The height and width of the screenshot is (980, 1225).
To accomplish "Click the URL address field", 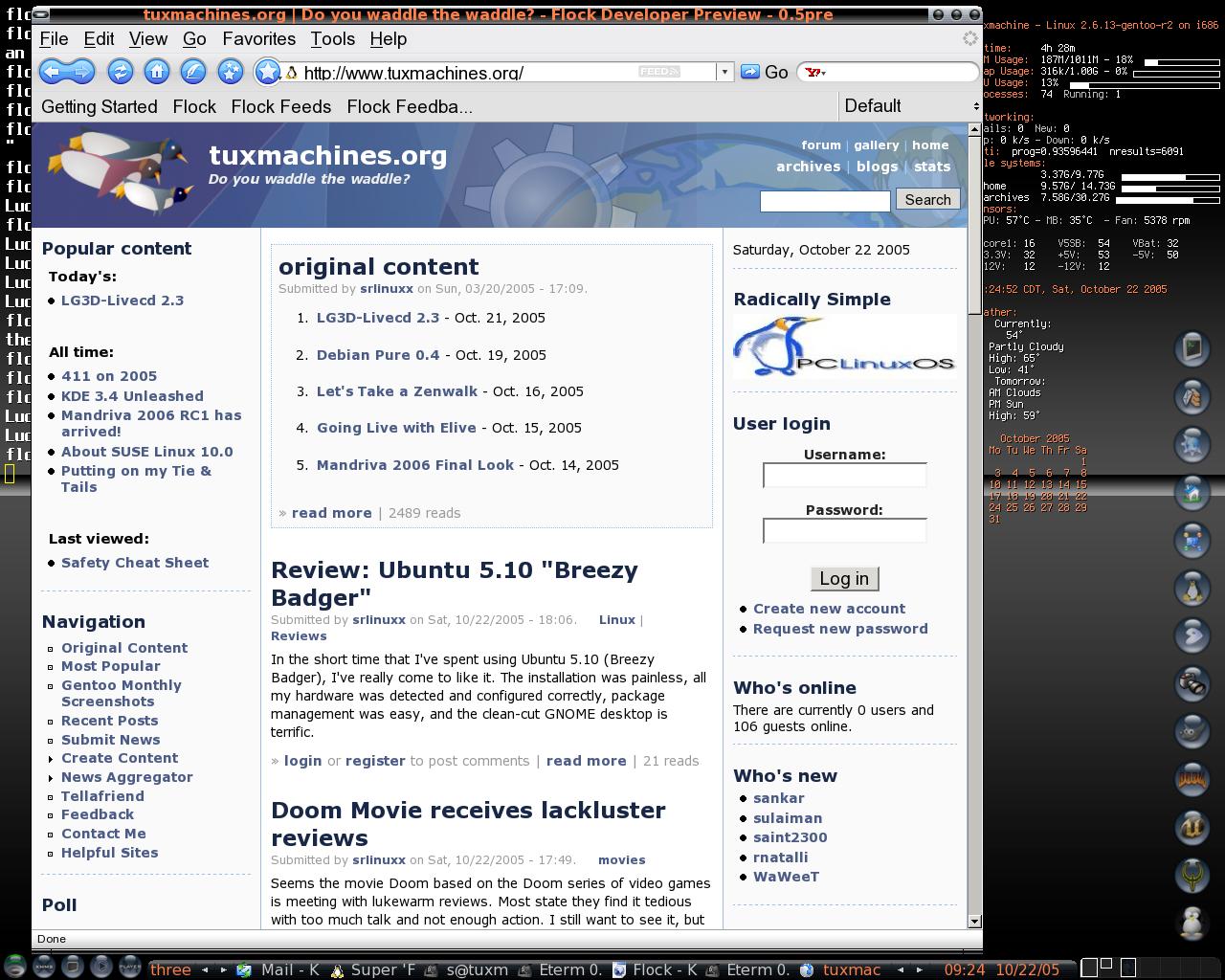I will click(x=469, y=73).
